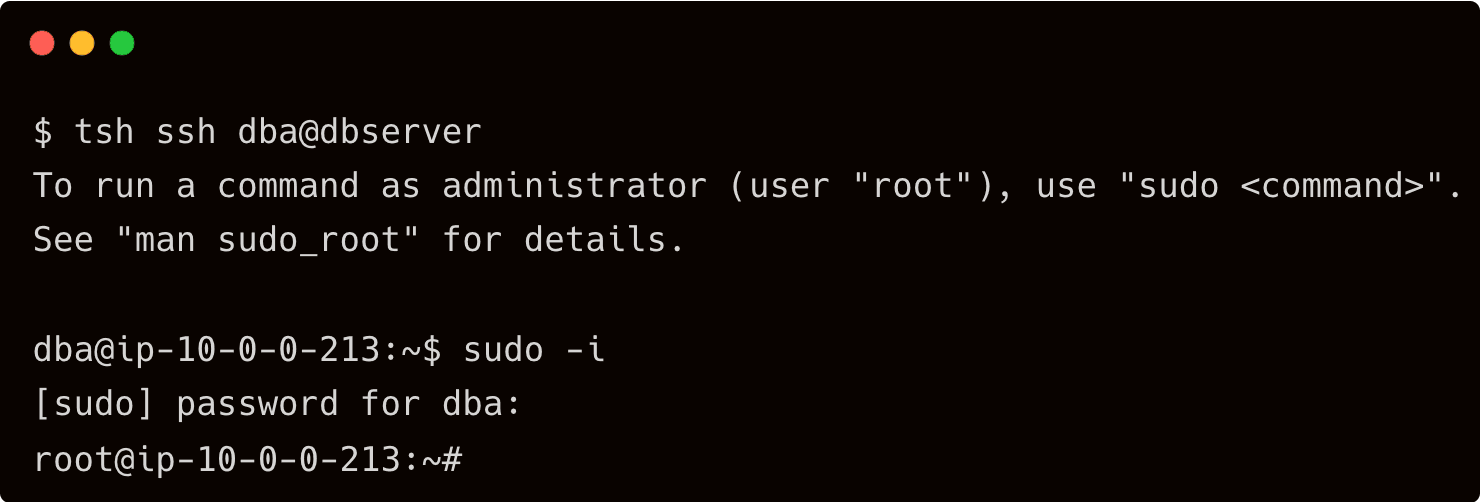Click the "sudo <command>" hint text
The height and width of the screenshot is (502, 1480).
1290,186
